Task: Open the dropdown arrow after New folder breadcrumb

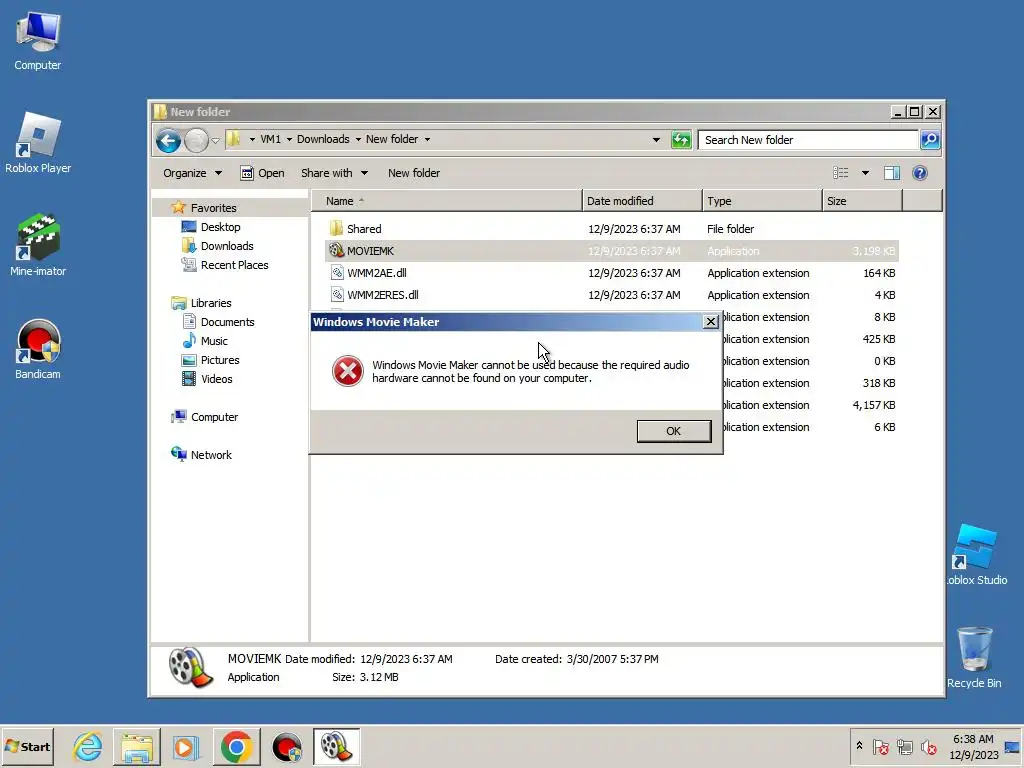Action: pos(427,139)
